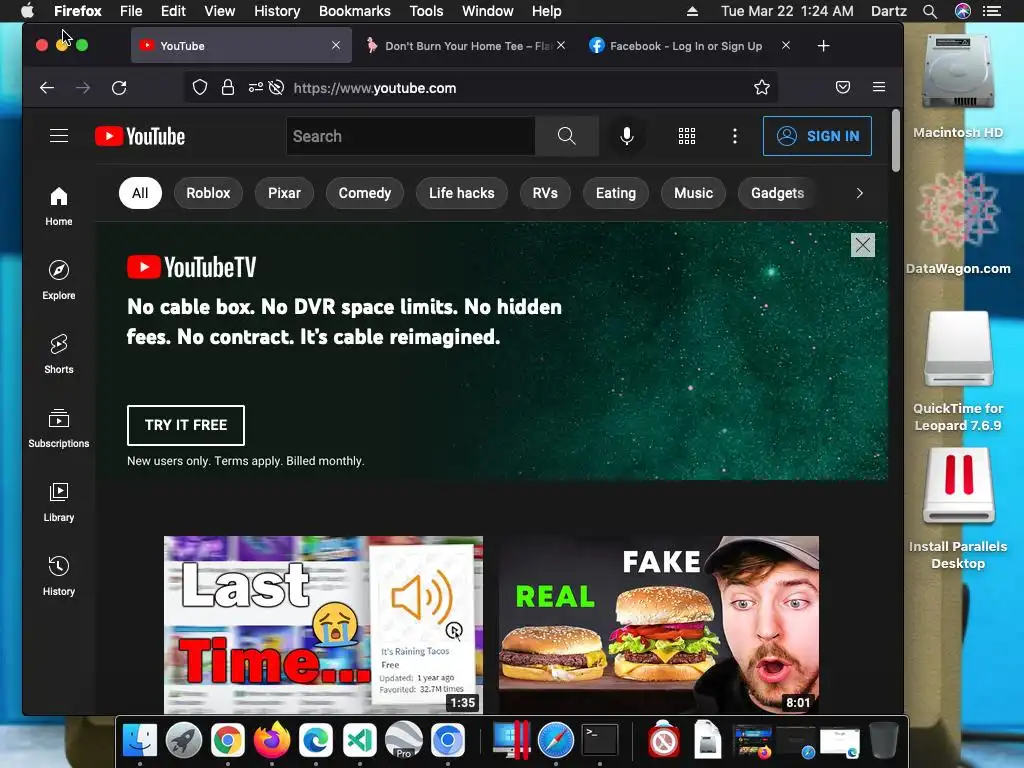Select the Gadgets category chip
Image resolution: width=1024 pixels, height=768 pixels.
click(x=777, y=193)
